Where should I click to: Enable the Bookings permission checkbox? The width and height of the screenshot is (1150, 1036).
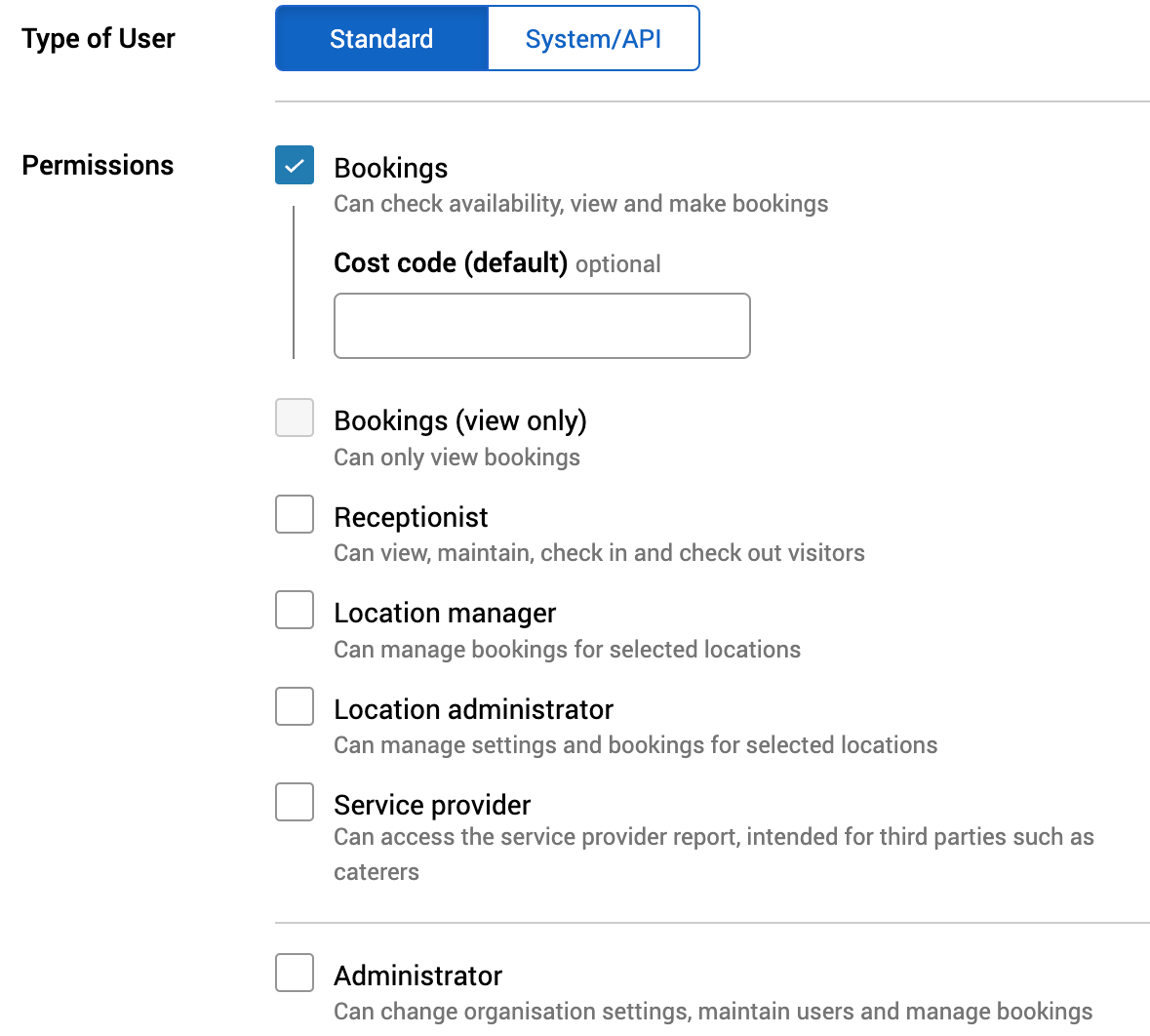coord(294,165)
